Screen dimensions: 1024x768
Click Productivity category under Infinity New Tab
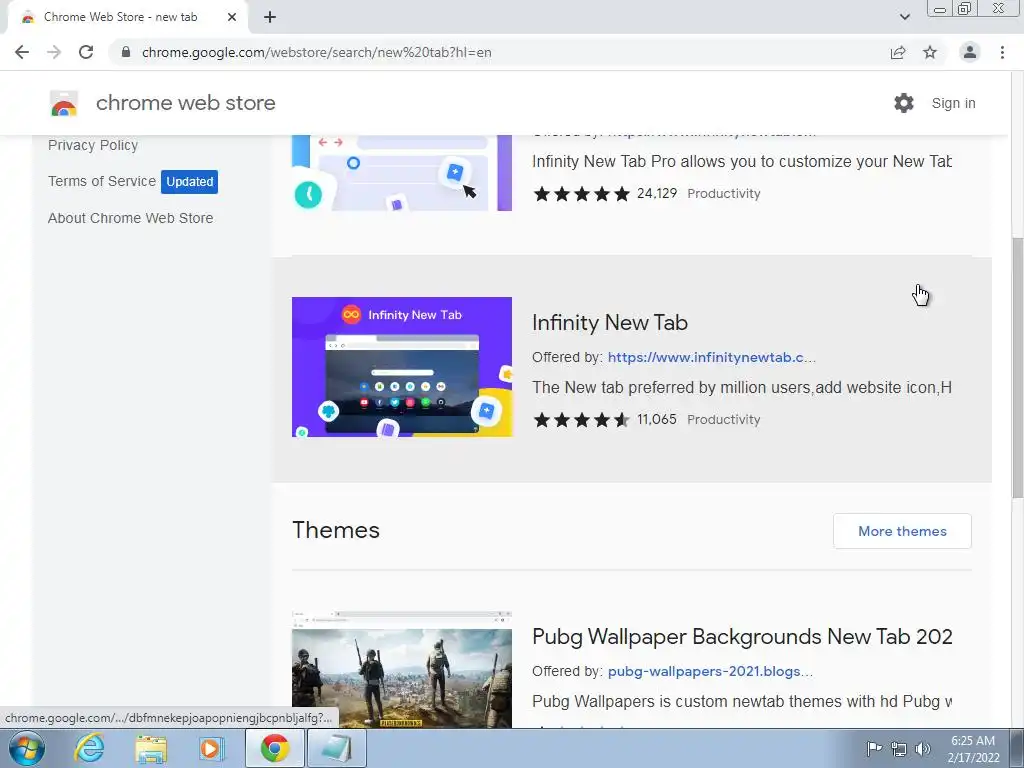(x=724, y=420)
